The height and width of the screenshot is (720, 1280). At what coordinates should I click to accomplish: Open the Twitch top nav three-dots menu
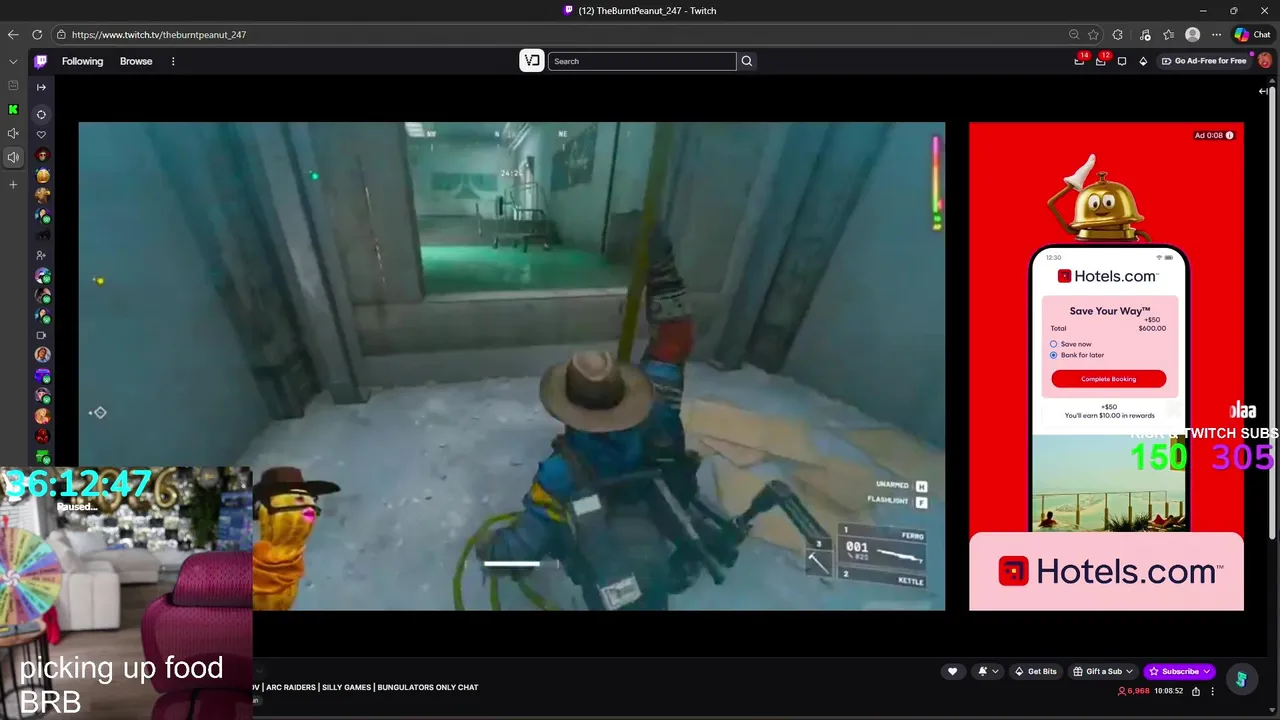pos(173,61)
